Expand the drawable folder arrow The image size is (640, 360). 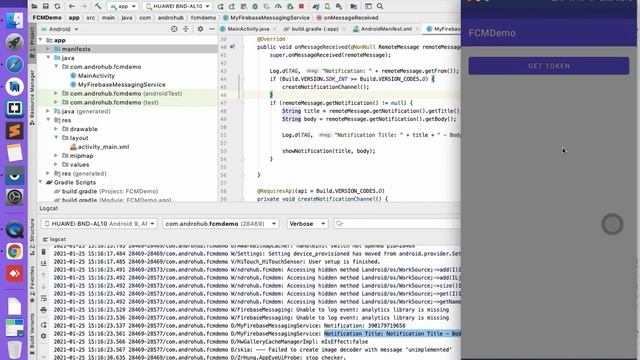[56, 129]
